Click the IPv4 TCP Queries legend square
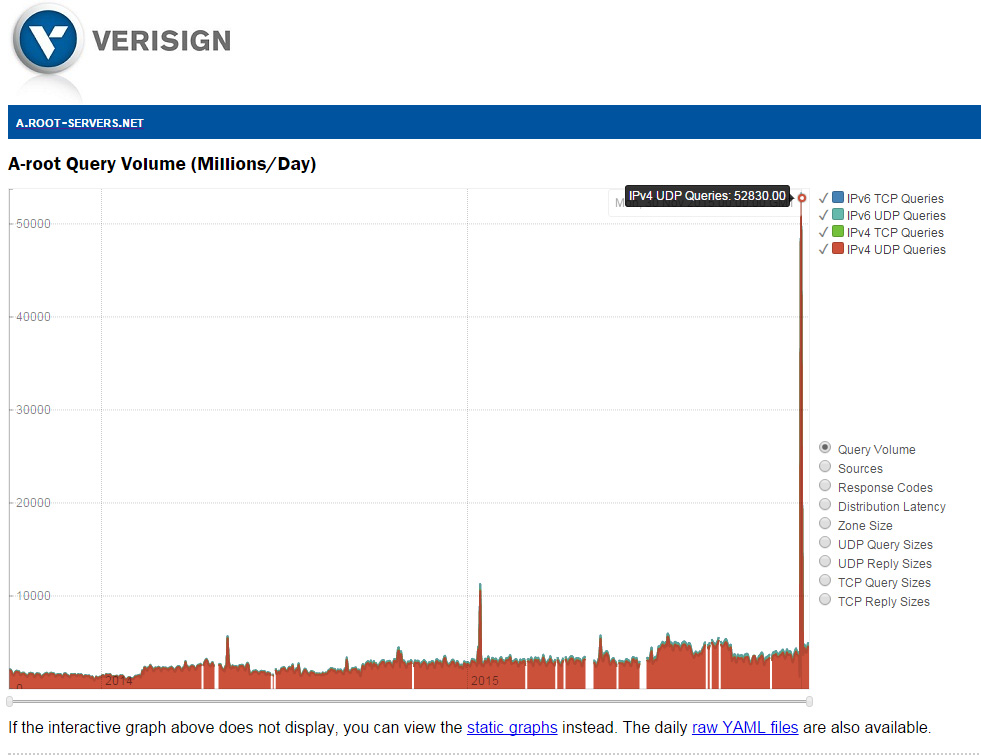 [836, 231]
